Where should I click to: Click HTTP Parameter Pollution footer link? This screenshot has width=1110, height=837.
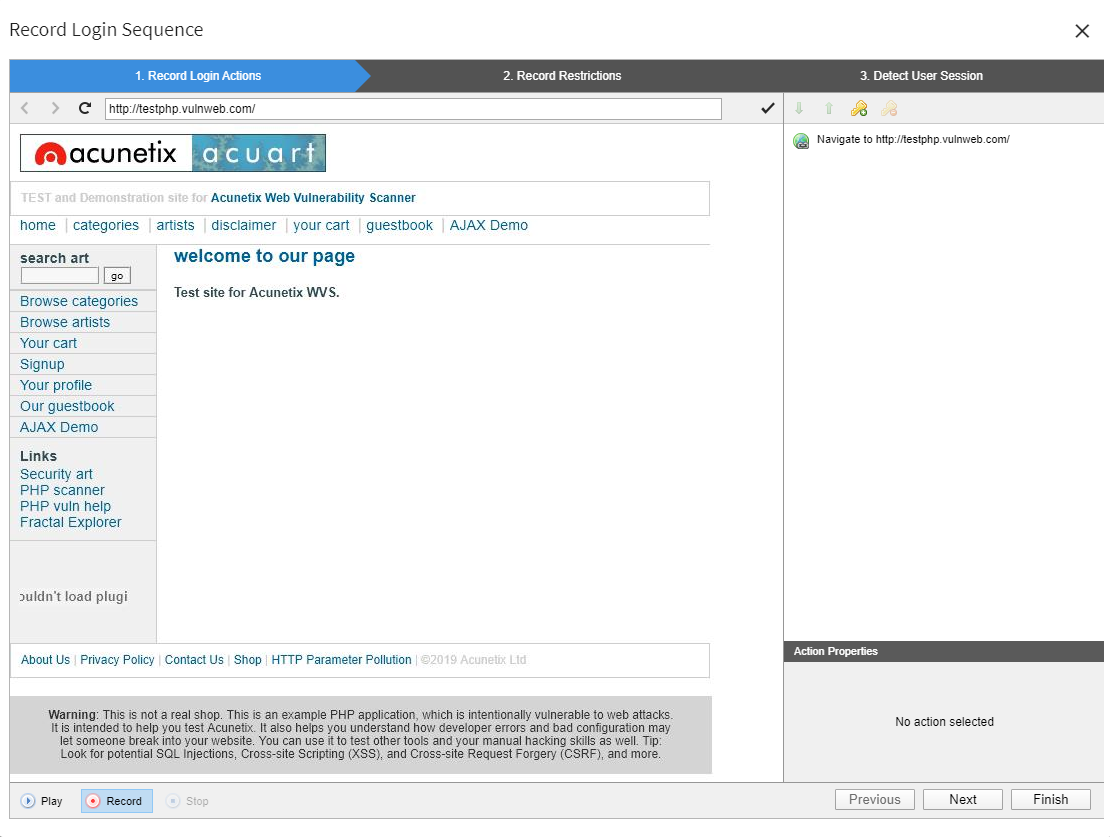[341, 659]
